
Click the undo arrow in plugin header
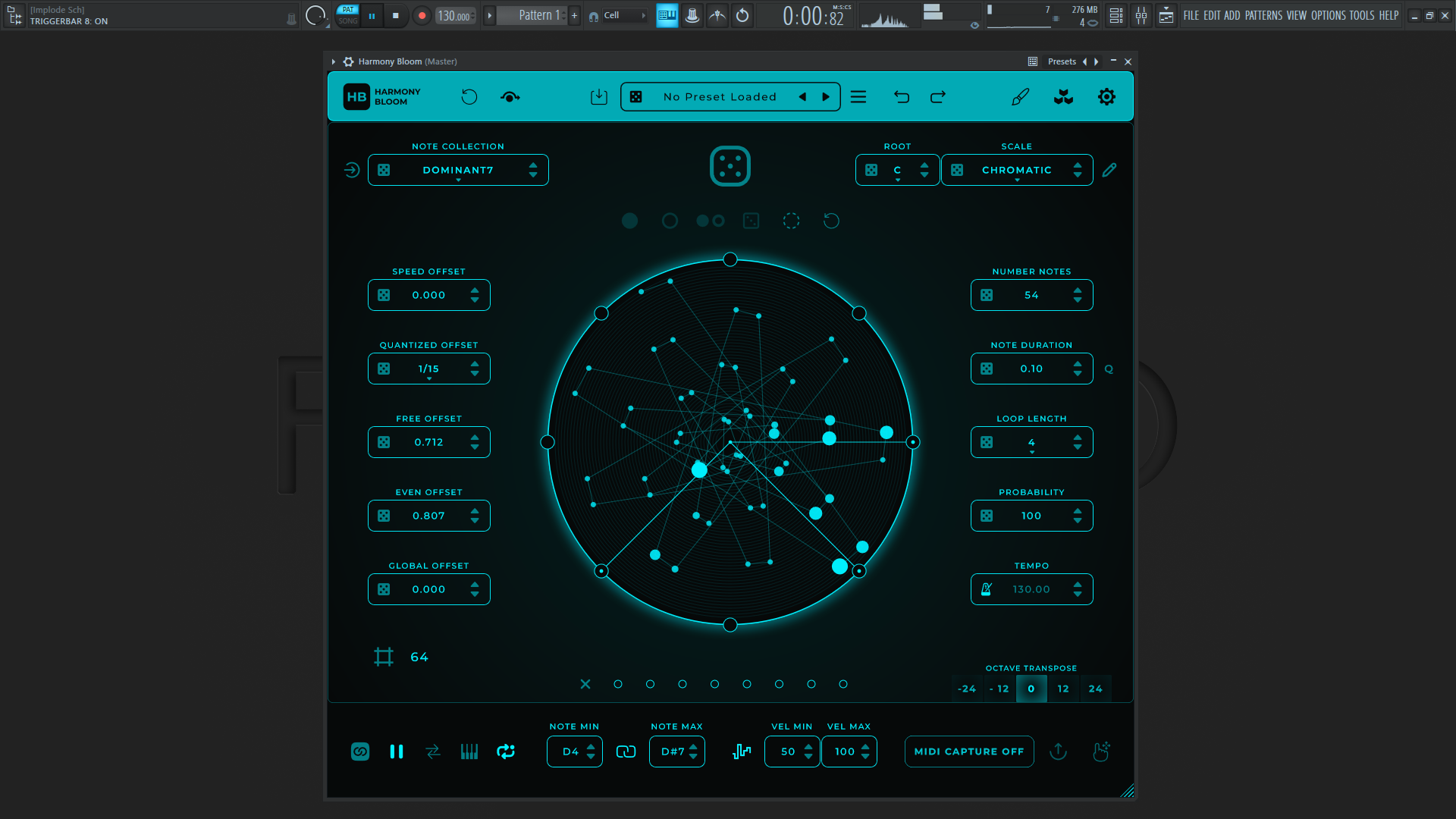pyautogui.click(x=901, y=97)
